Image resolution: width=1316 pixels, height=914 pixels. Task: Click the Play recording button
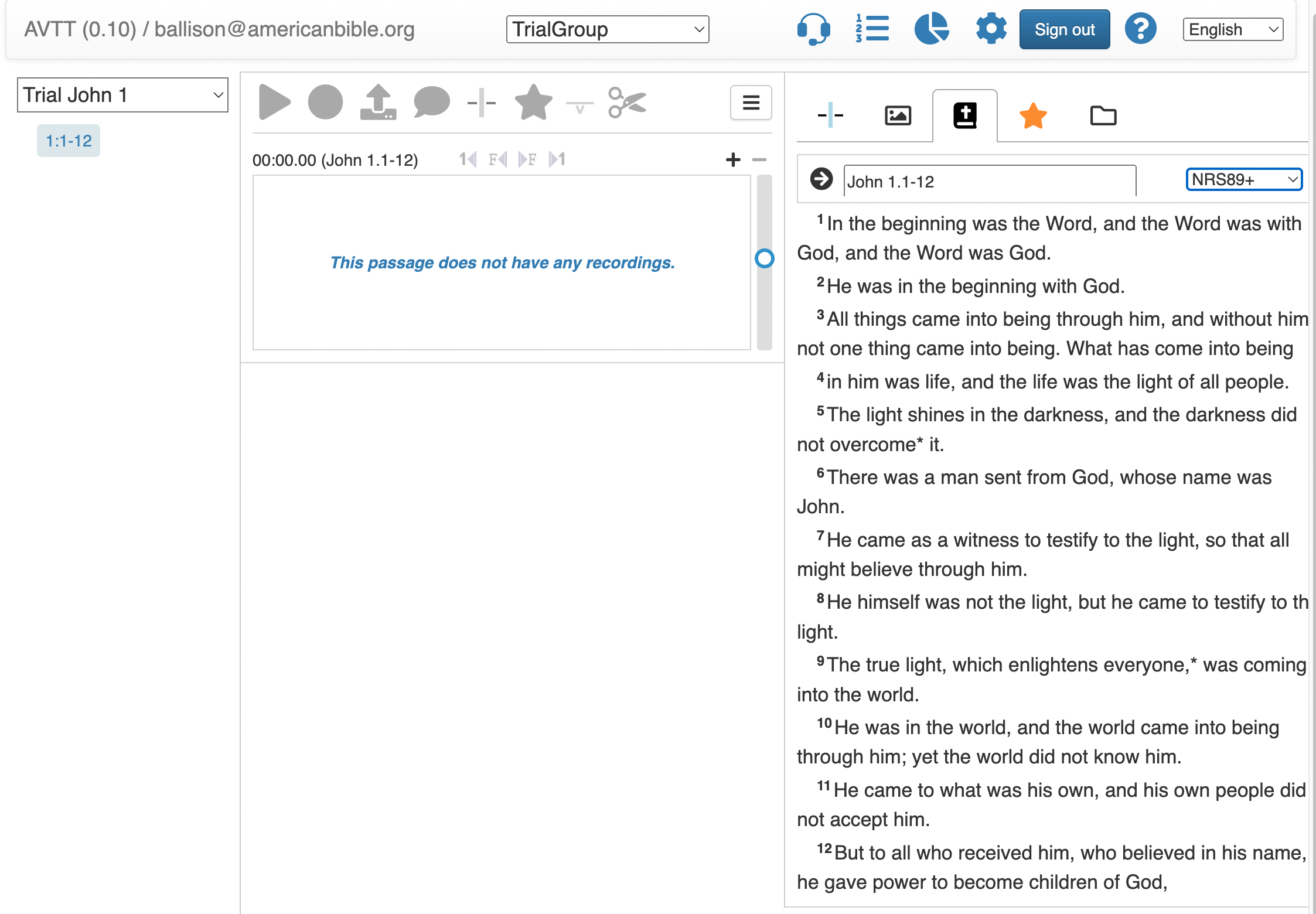click(274, 103)
